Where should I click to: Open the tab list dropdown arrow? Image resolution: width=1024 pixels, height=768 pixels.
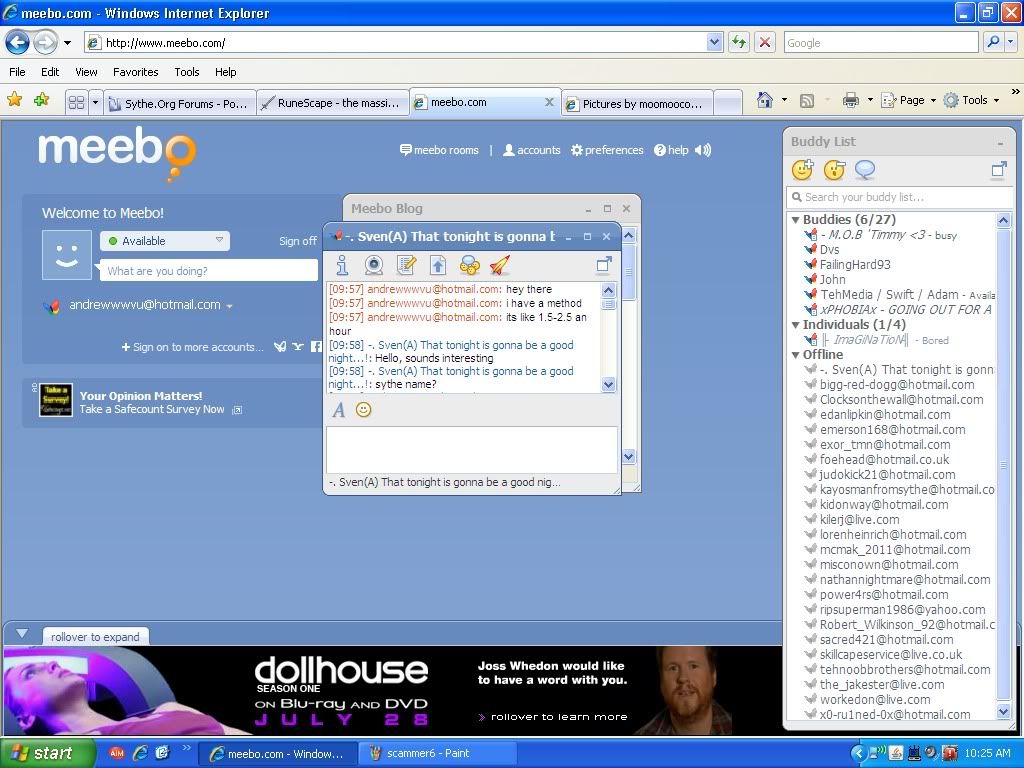[95, 103]
